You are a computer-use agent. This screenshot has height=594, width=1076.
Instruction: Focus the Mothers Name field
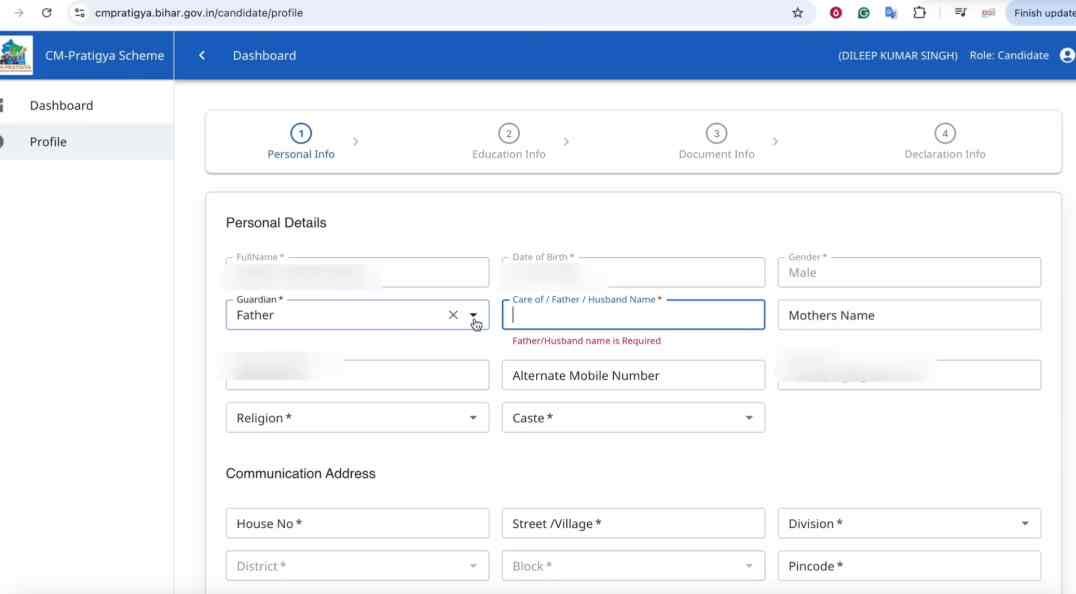(x=908, y=315)
